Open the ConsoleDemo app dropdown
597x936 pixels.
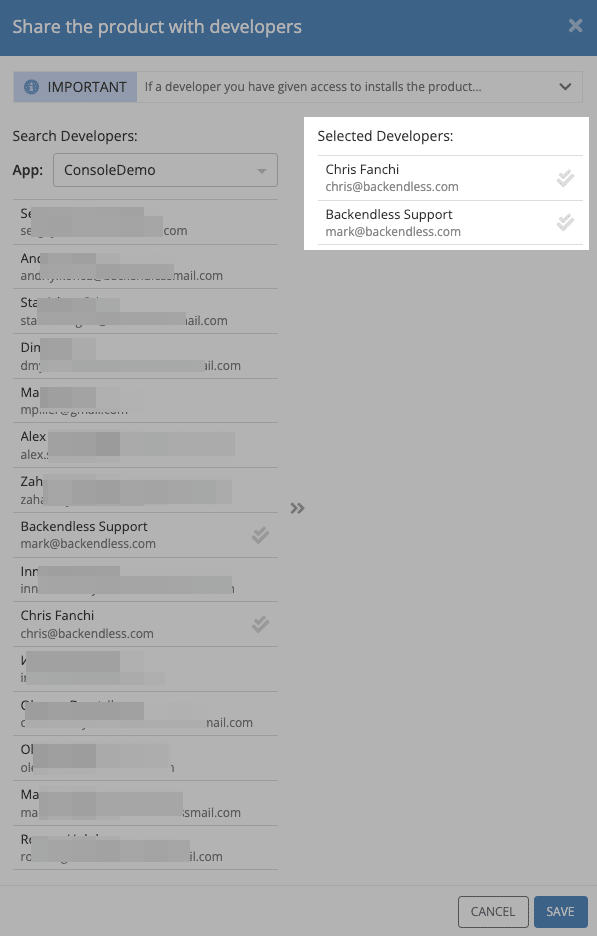165,170
